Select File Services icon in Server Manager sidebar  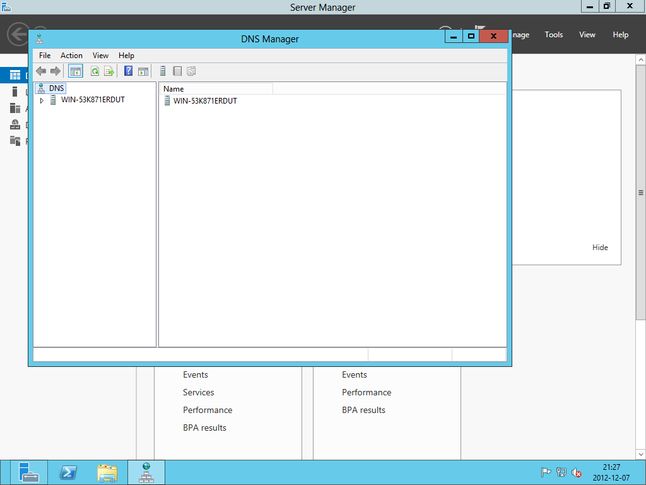click(15, 141)
